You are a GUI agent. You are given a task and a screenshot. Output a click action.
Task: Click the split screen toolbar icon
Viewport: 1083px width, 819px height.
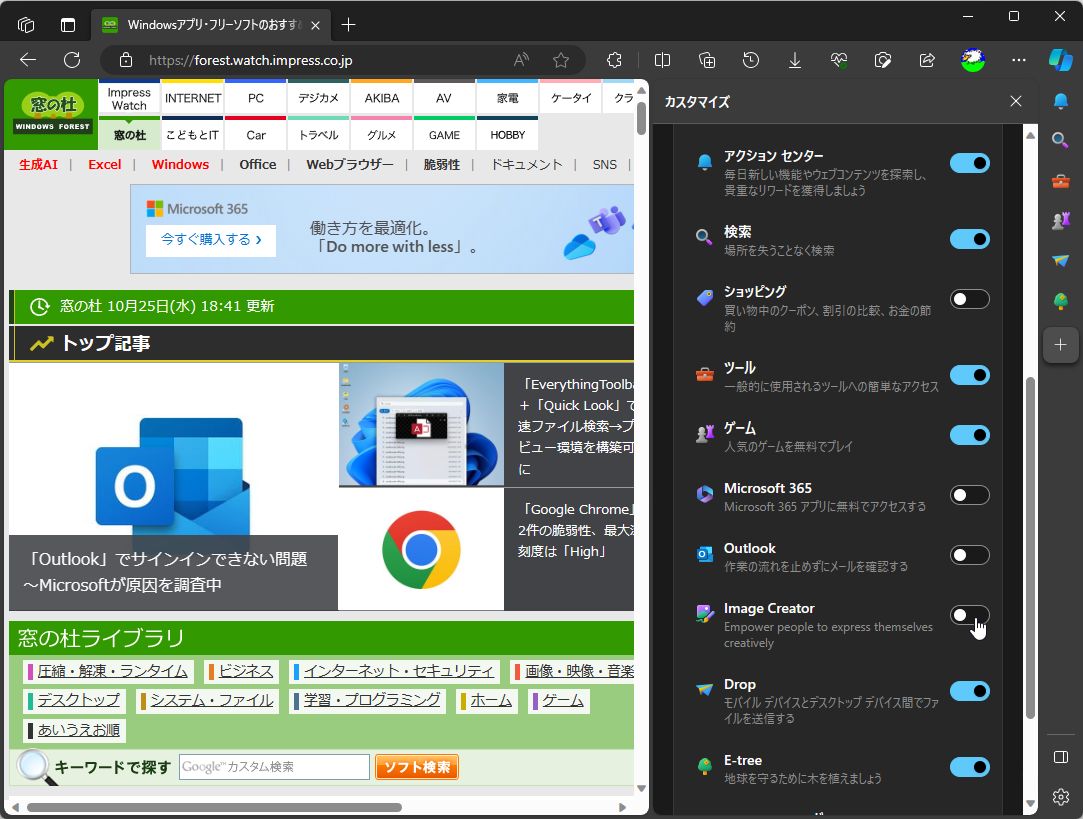point(661,60)
